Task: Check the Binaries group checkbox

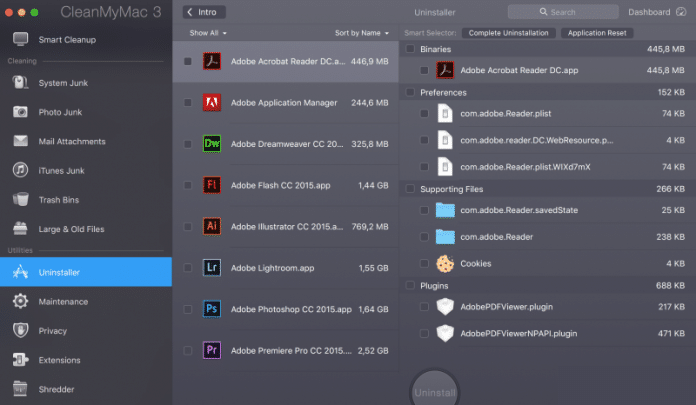Action: [410, 49]
